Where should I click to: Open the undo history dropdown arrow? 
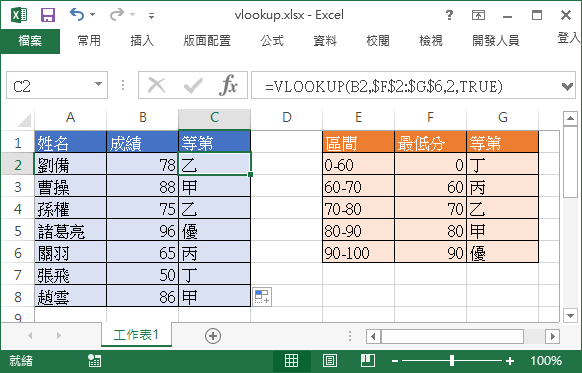[x=92, y=15]
